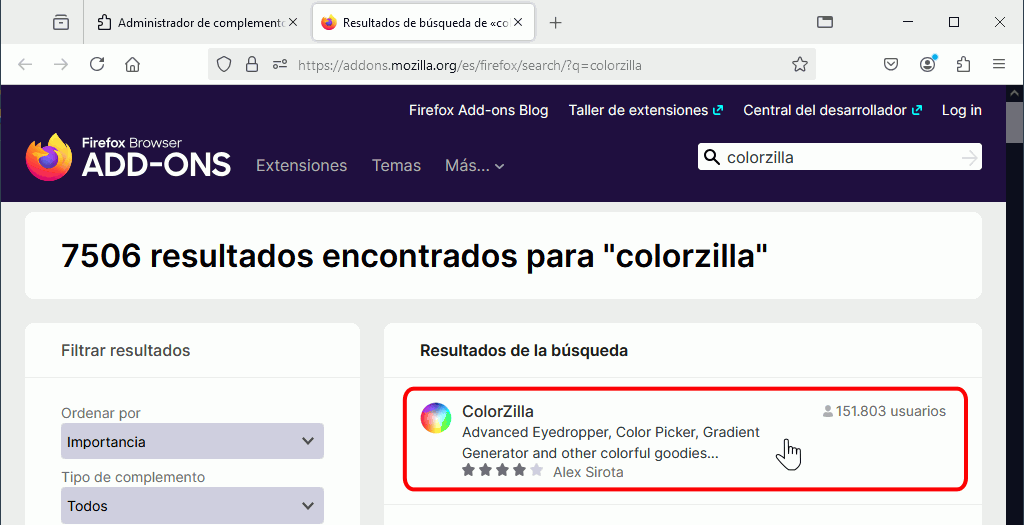The image size is (1024, 525).
Task: Open Firefox View tab list icon
Action: 61,22
